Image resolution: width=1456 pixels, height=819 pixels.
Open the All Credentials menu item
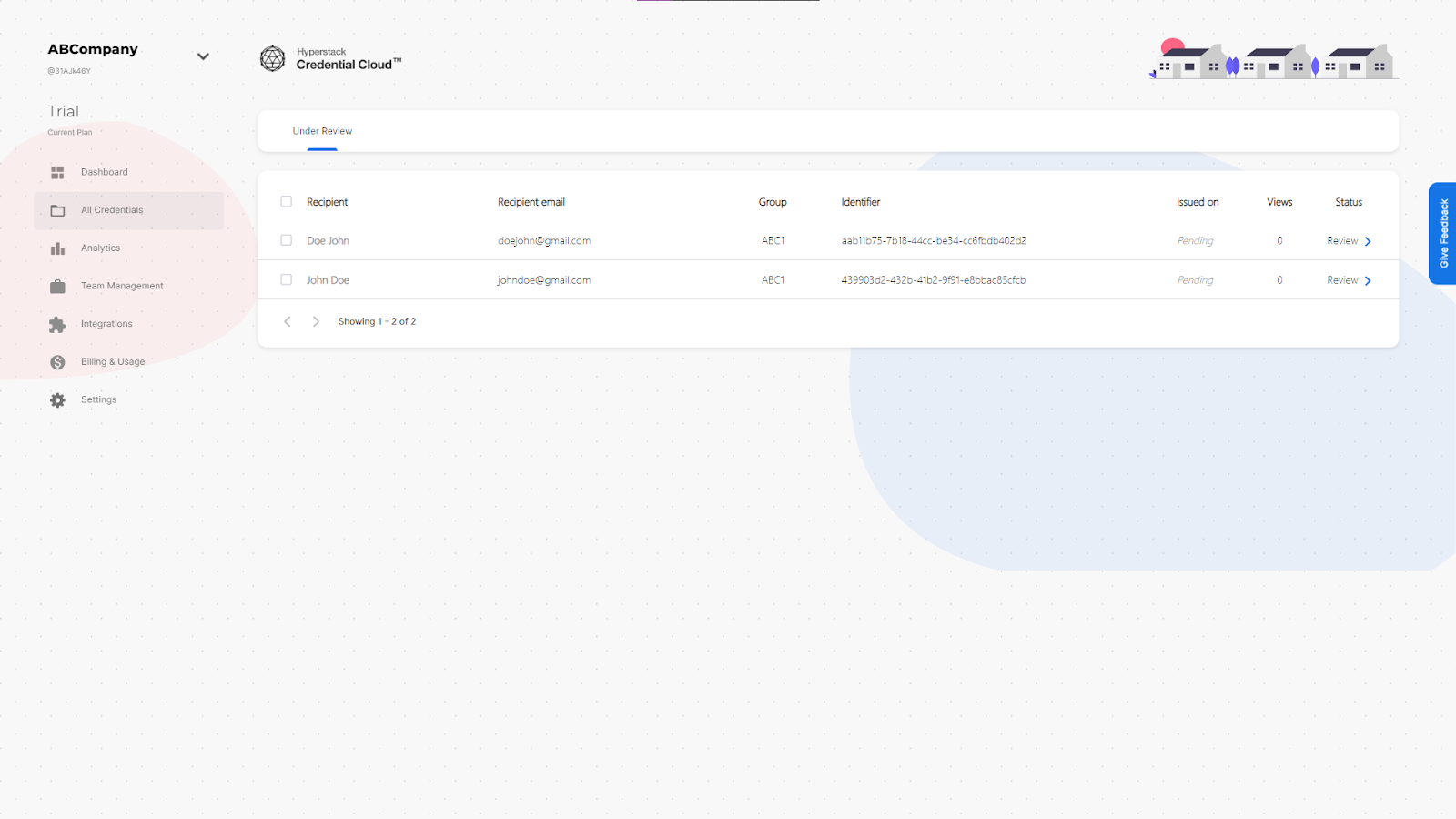click(x=129, y=210)
